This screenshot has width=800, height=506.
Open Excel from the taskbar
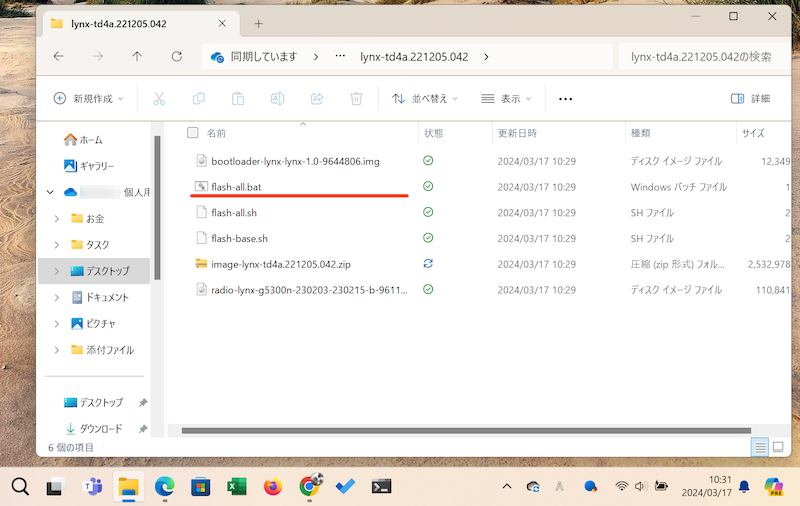pyautogui.click(x=236, y=486)
